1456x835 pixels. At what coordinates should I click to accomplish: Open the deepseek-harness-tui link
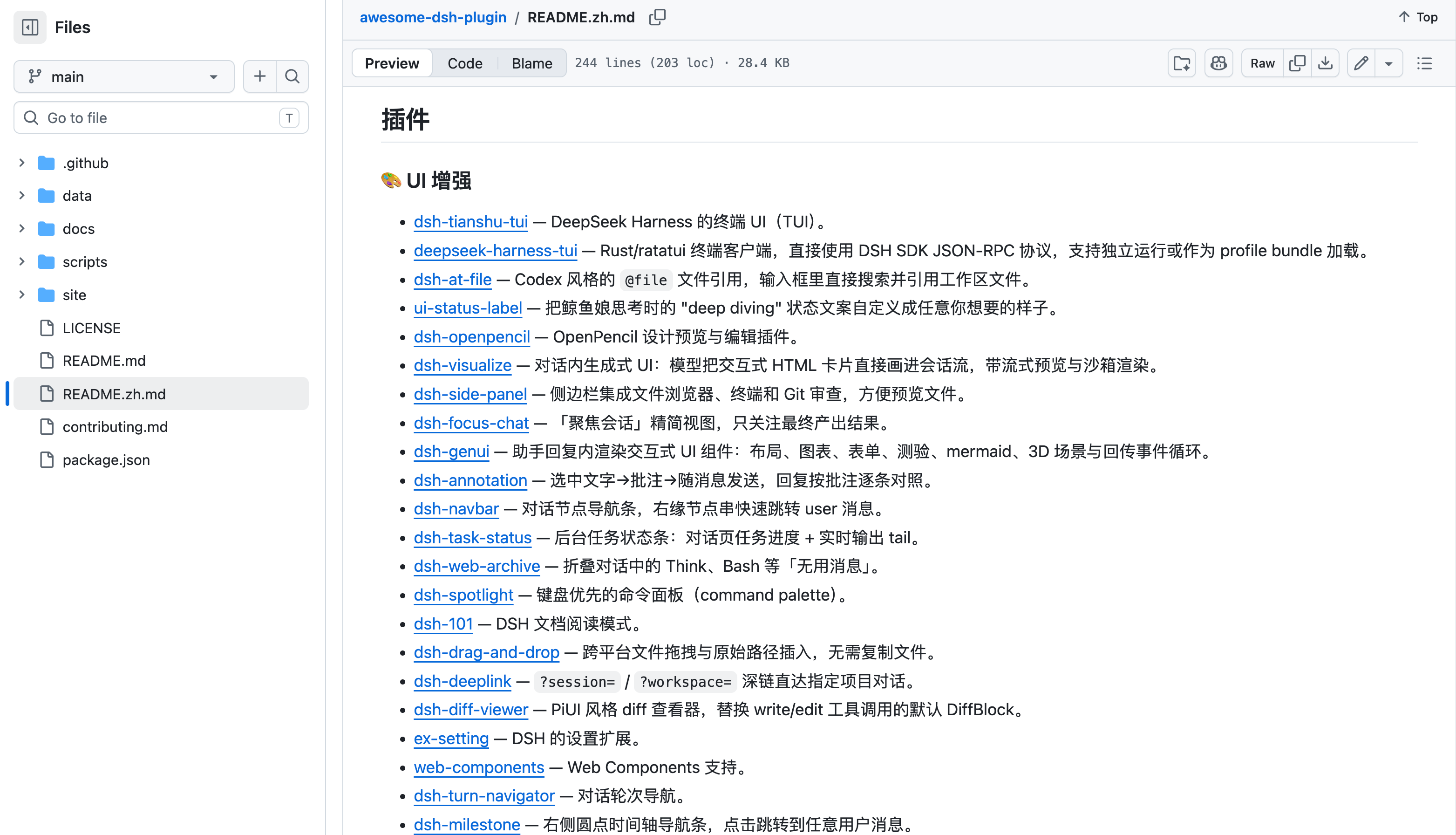[x=495, y=251]
